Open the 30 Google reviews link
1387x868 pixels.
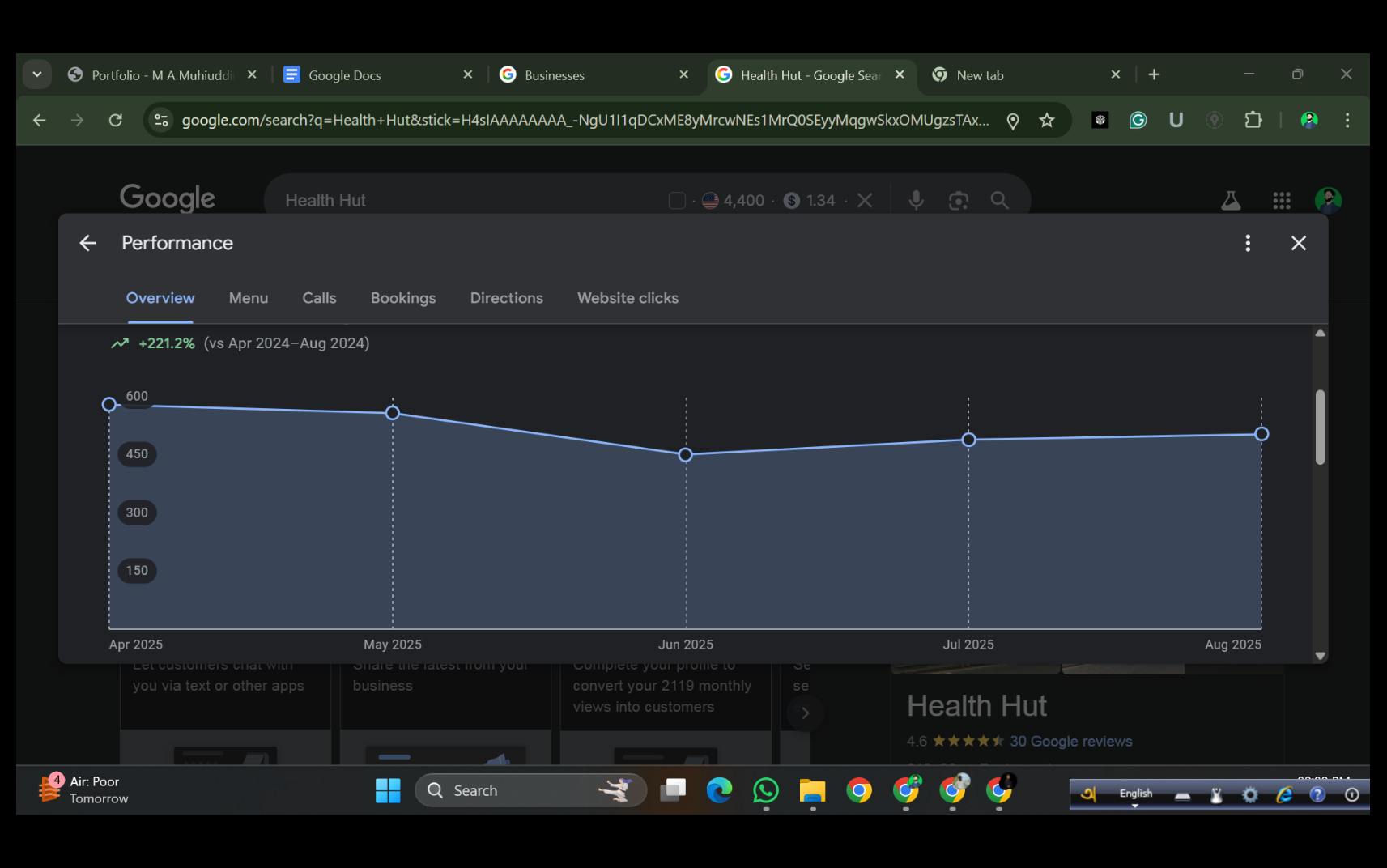[1070, 741]
